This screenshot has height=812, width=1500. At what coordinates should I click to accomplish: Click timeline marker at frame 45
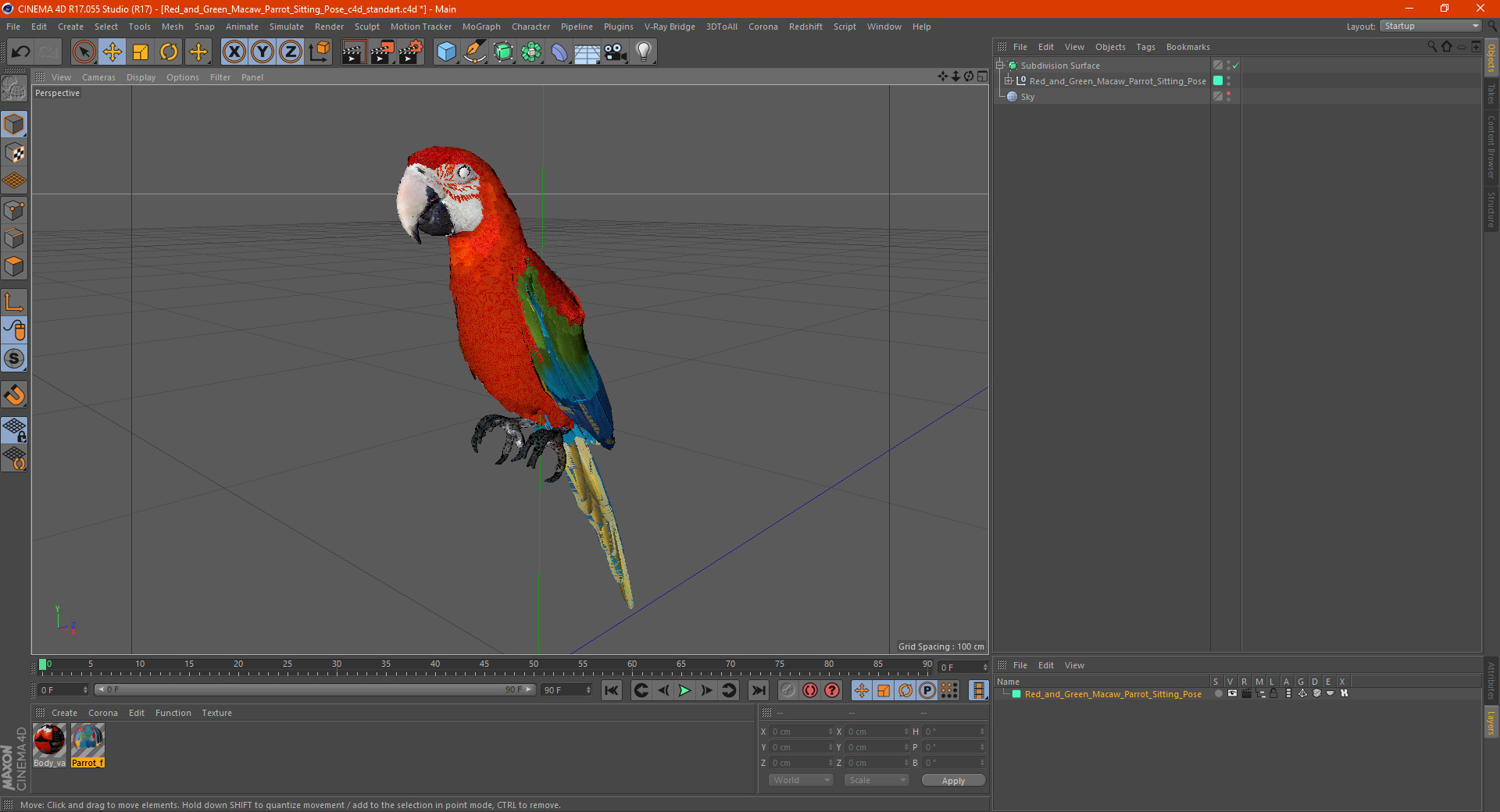[x=484, y=666]
